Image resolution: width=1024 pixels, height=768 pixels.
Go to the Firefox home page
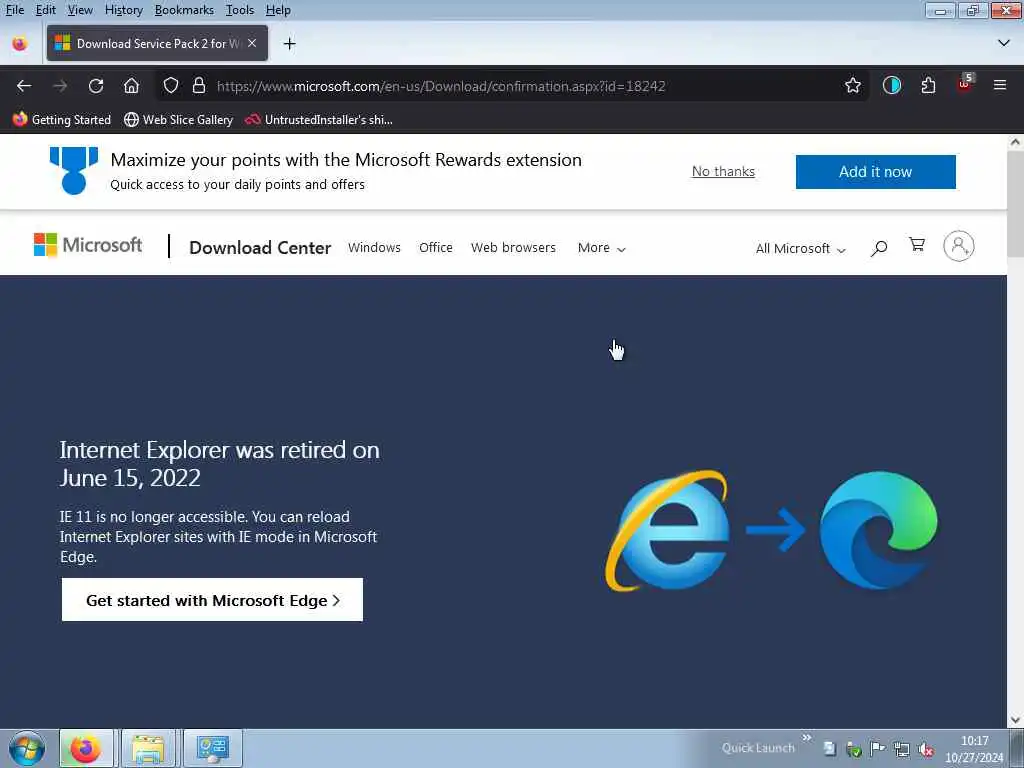click(131, 86)
